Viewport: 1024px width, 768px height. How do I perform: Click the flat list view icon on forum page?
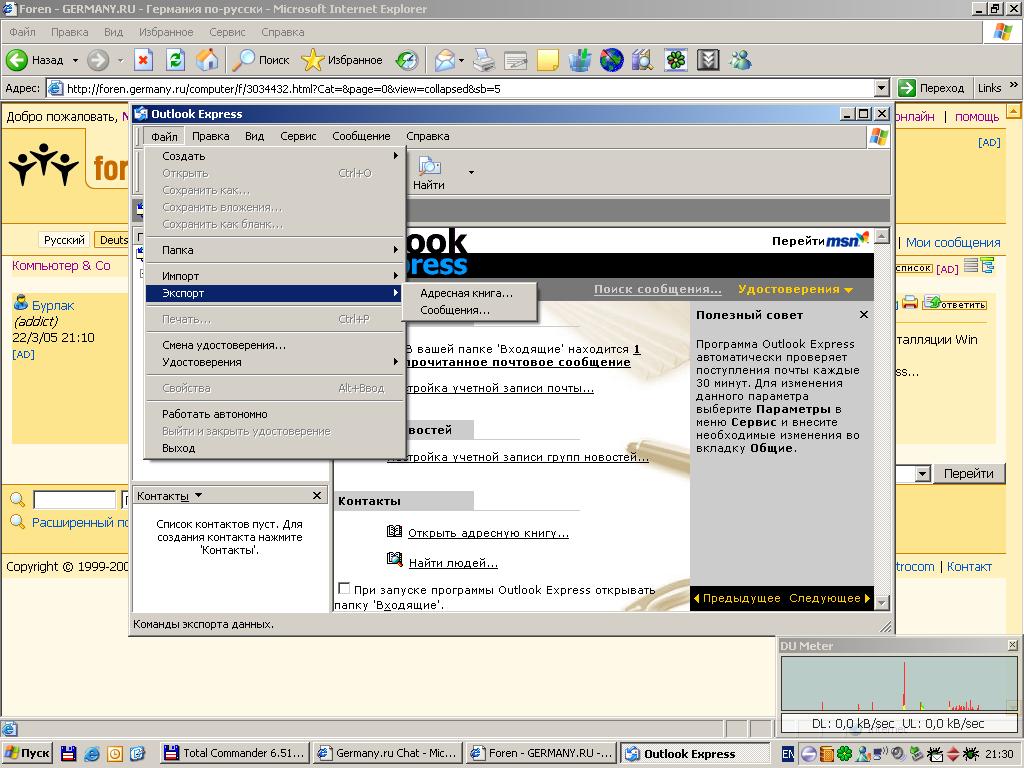pos(971,266)
